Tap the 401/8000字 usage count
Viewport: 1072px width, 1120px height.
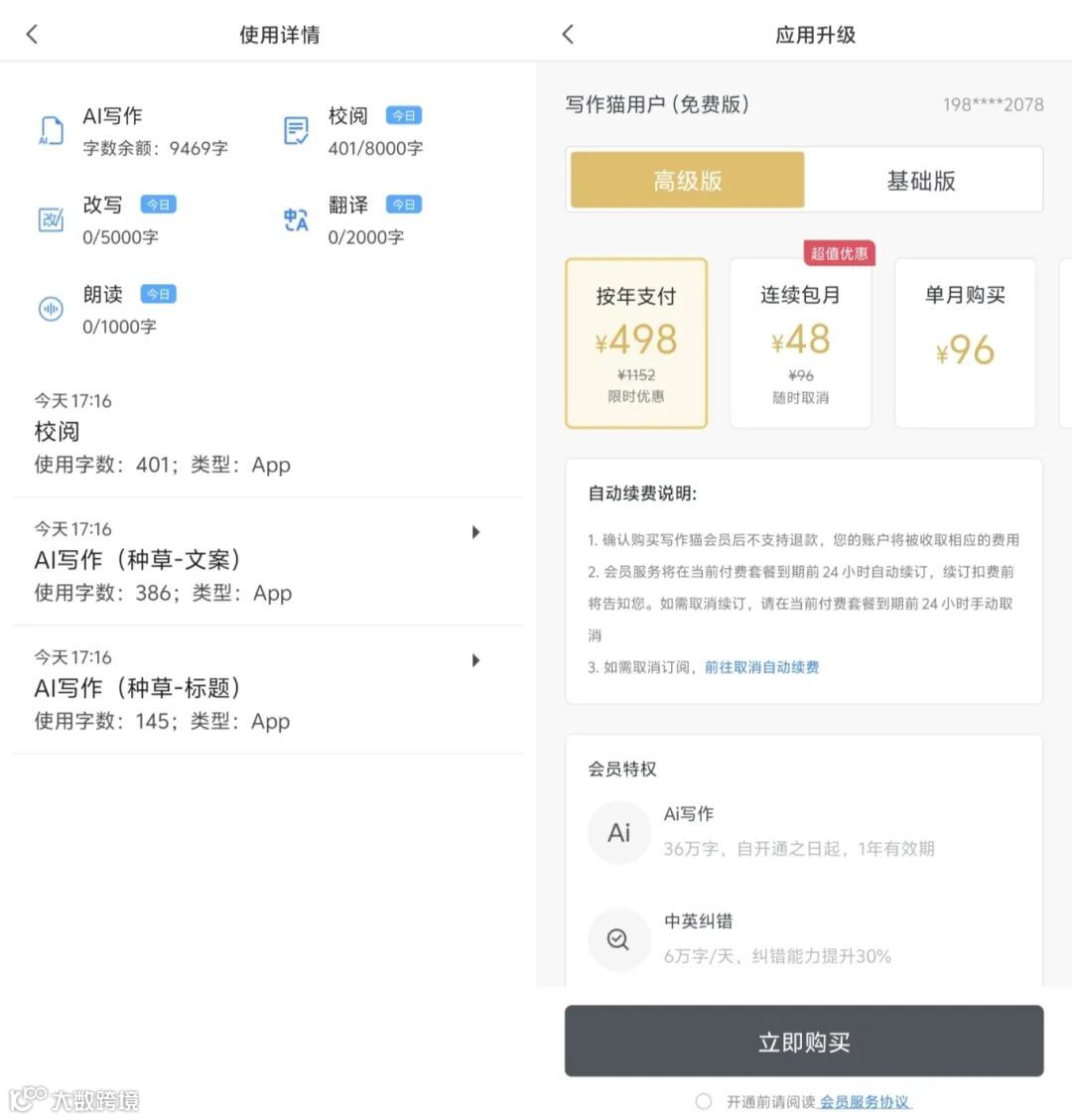(375, 148)
